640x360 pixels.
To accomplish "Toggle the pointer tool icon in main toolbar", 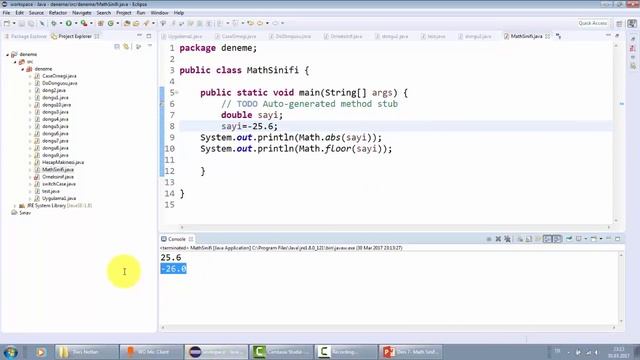I will [42, 23].
